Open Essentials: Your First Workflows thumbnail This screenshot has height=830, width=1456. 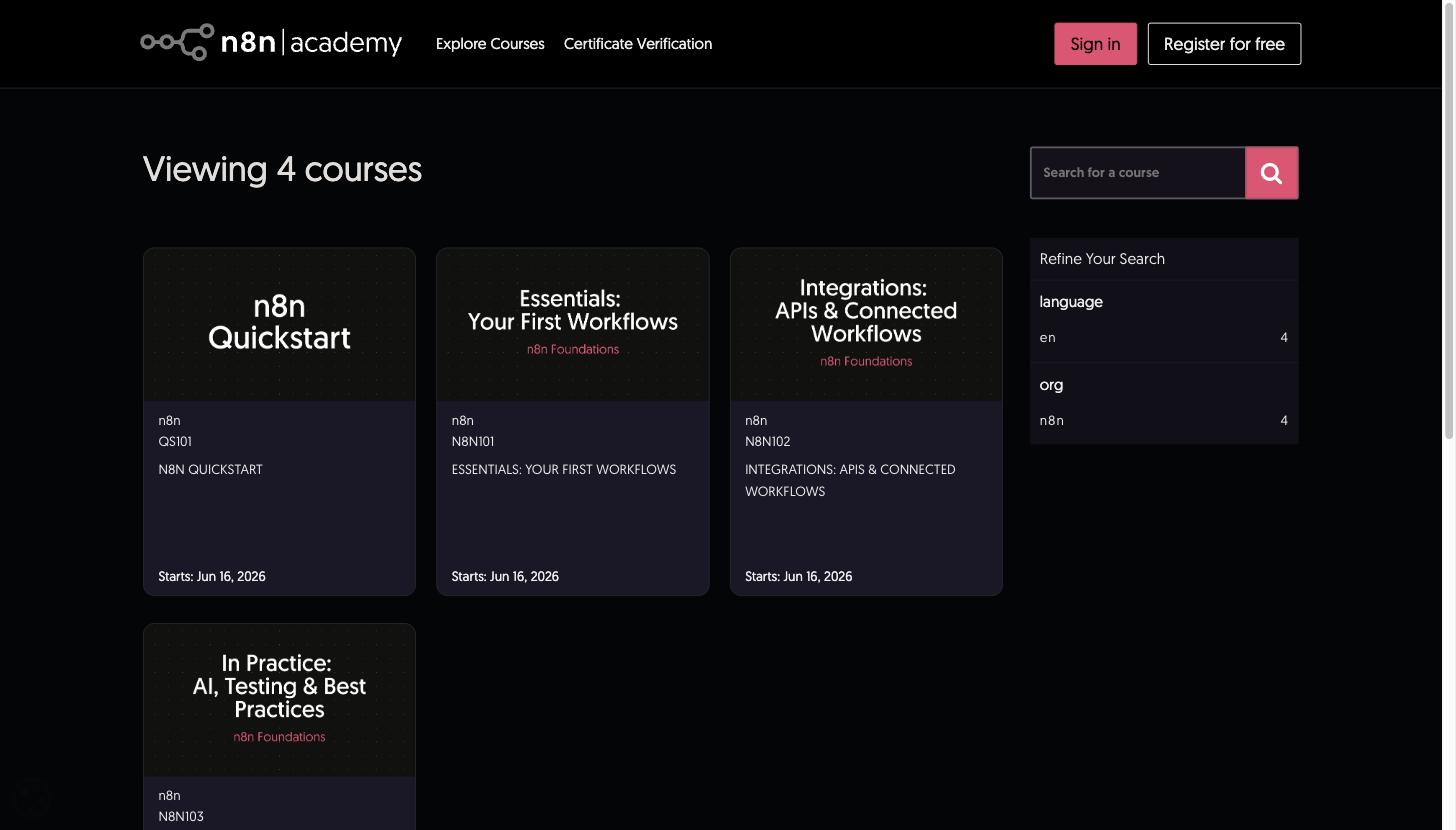(573, 324)
